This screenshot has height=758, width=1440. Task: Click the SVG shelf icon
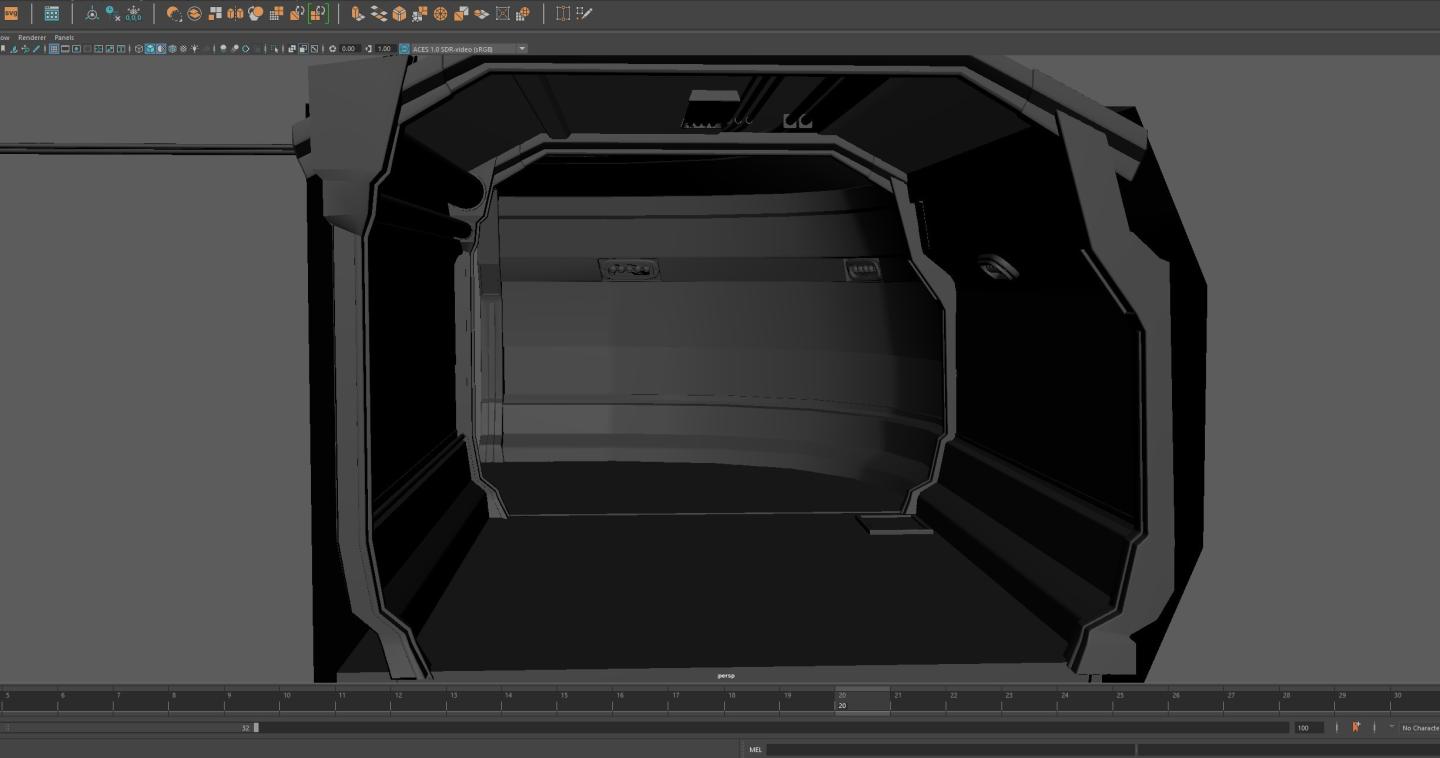11,14
